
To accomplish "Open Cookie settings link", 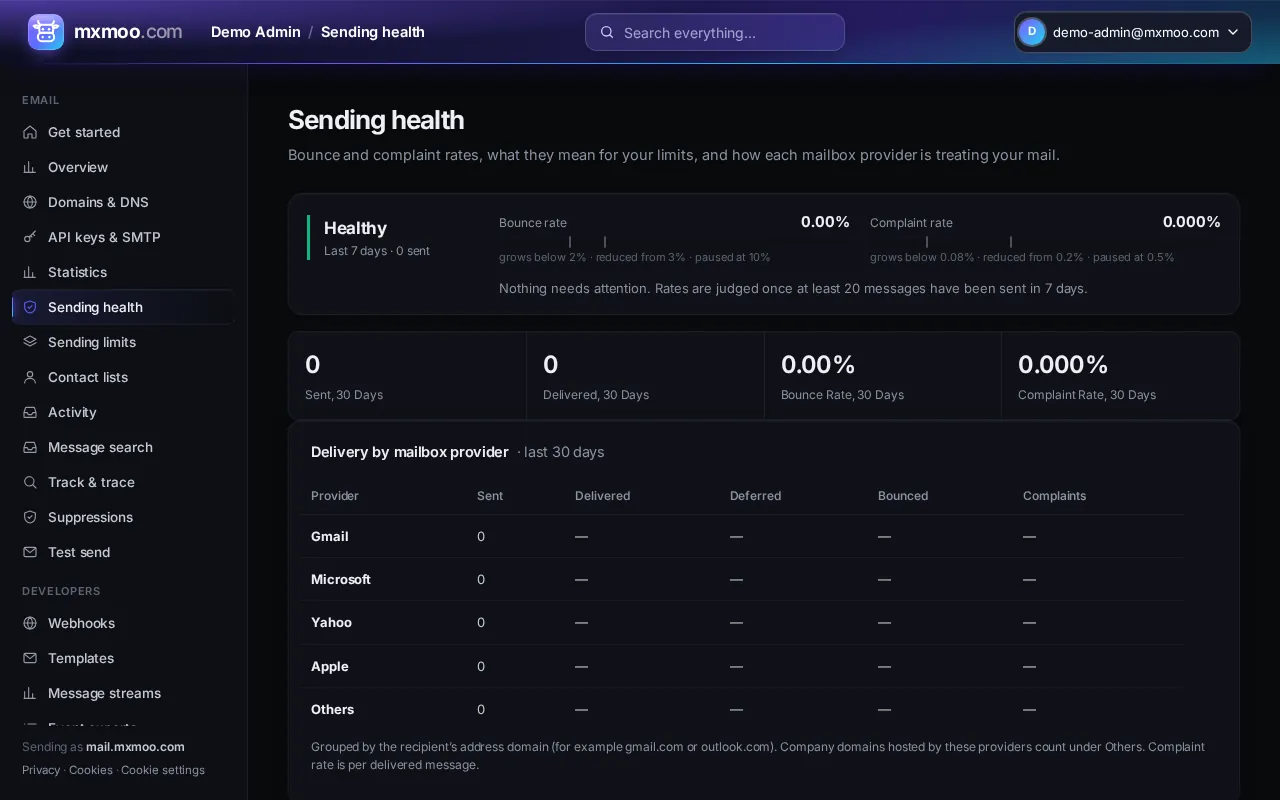I will [x=163, y=770].
